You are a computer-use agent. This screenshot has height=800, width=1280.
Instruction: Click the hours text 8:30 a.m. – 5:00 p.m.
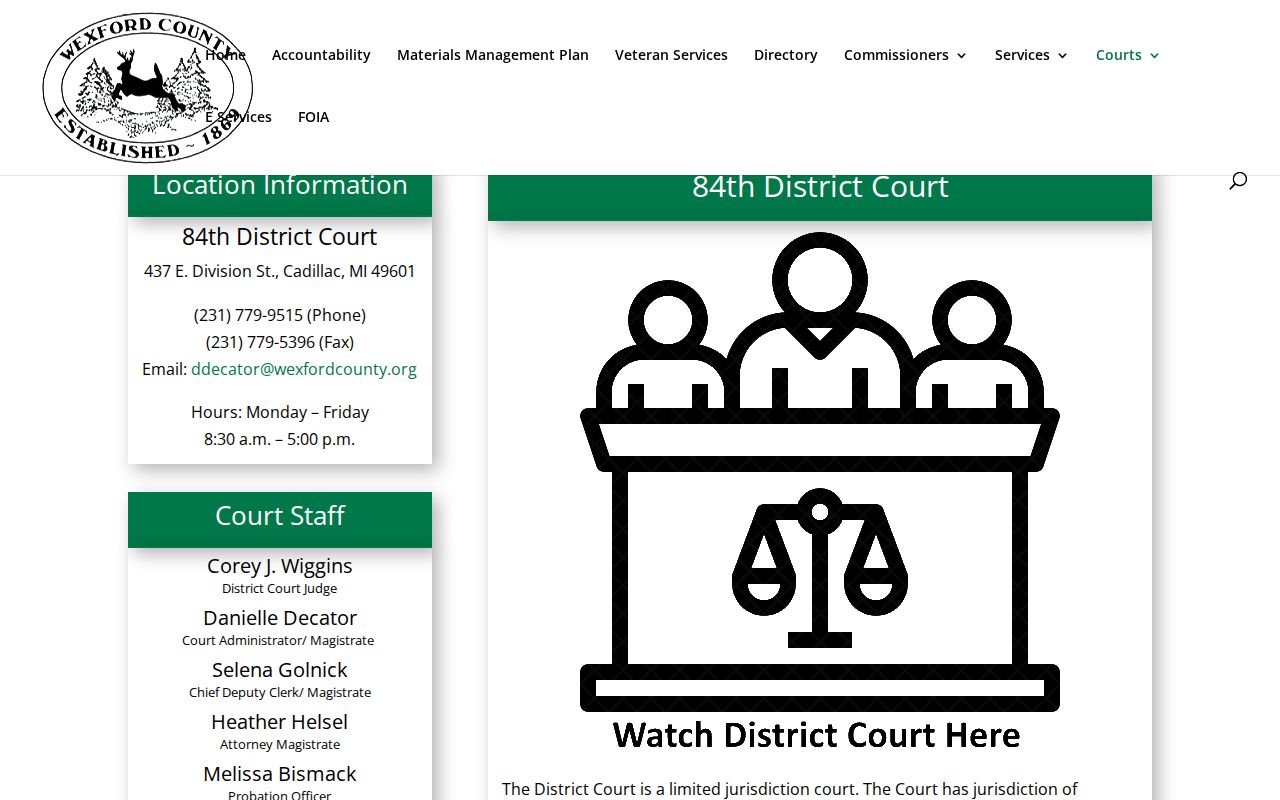280,439
